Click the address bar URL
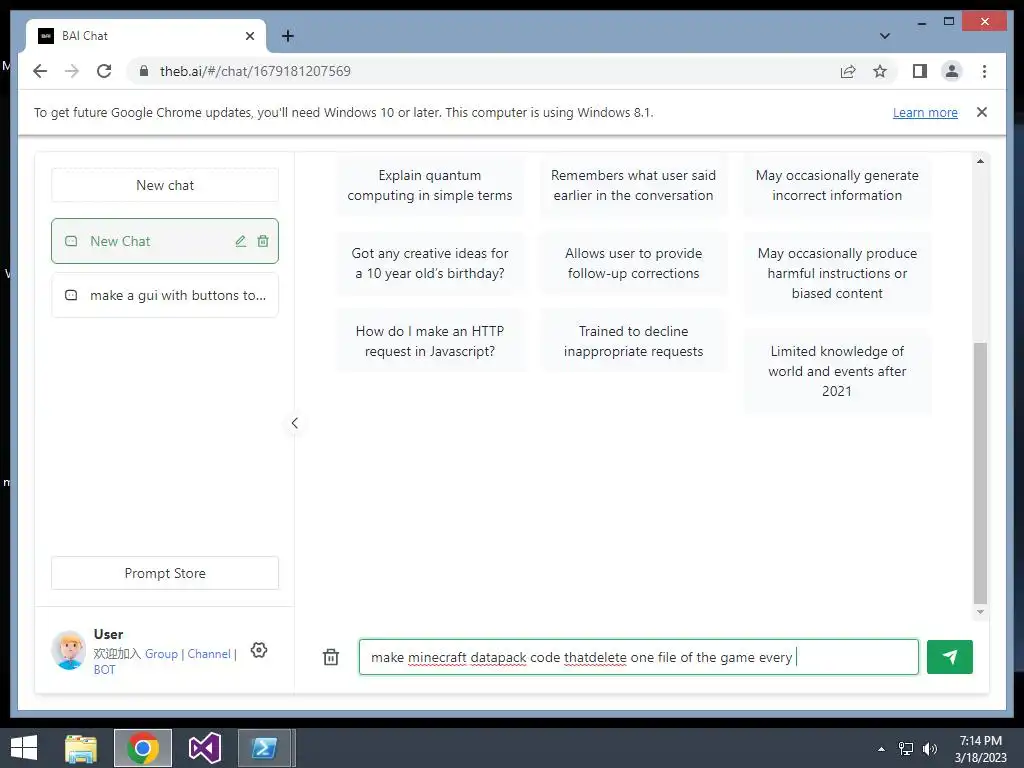 coord(255,71)
